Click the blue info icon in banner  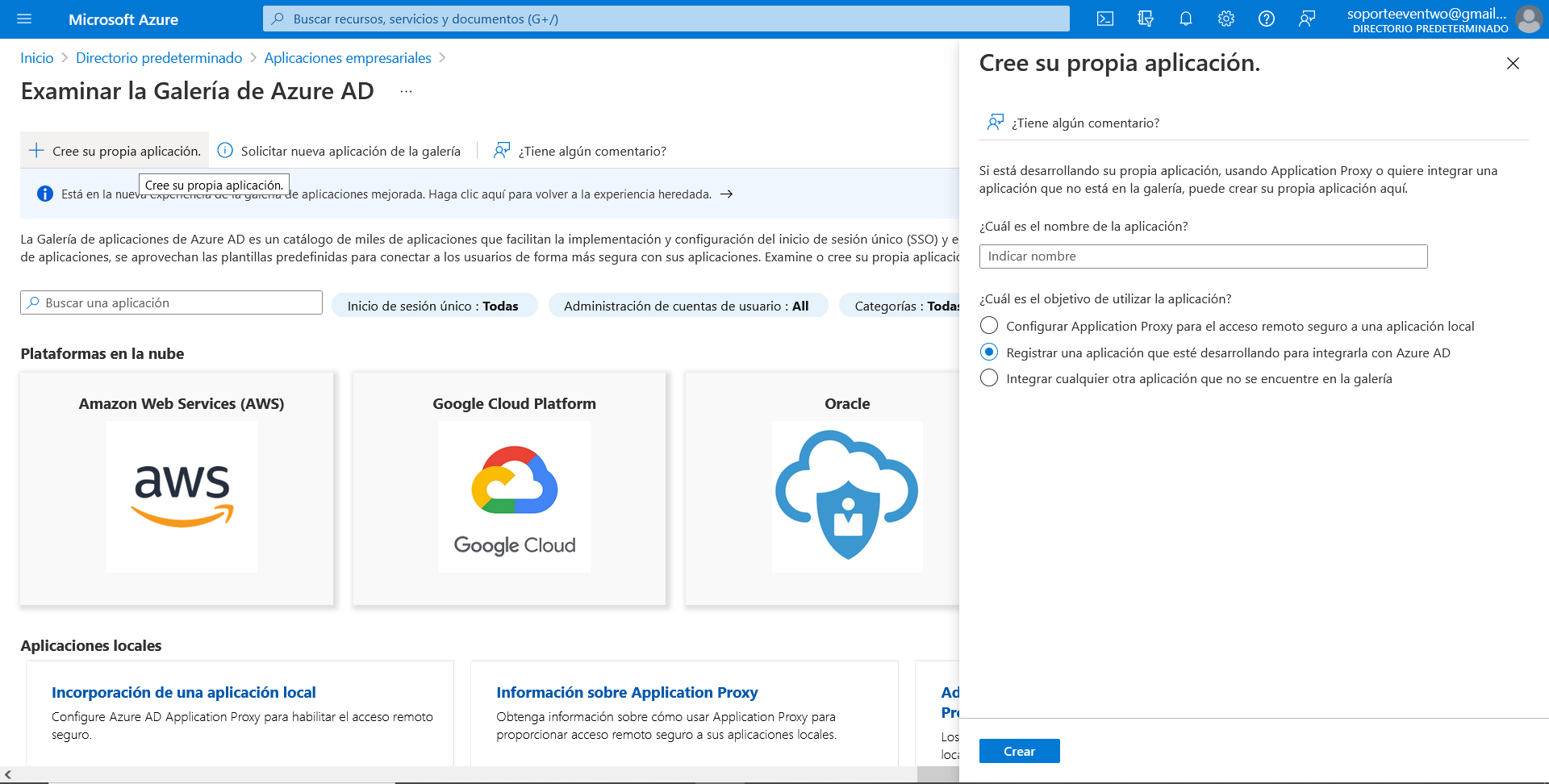click(45, 194)
